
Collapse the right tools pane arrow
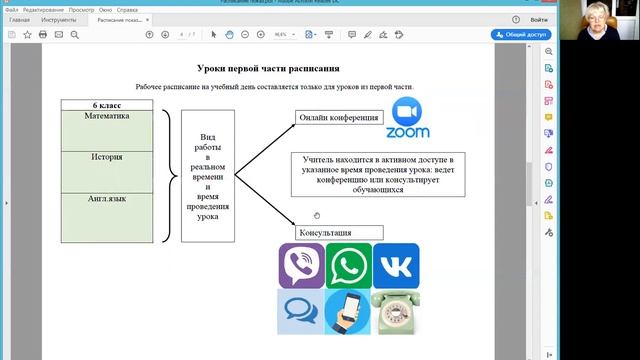tap(536, 203)
